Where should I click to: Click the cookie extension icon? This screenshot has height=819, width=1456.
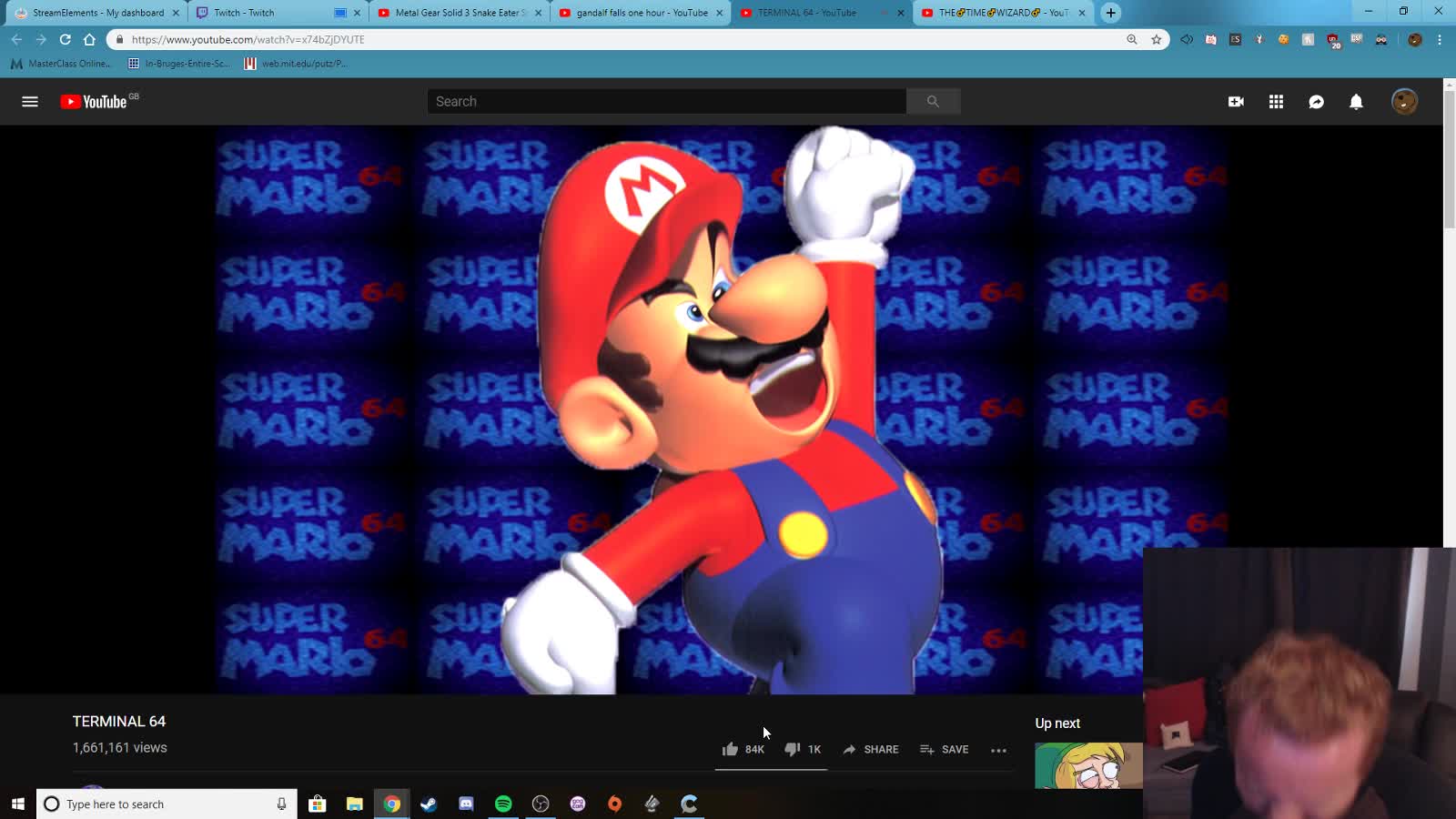(x=1284, y=39)
